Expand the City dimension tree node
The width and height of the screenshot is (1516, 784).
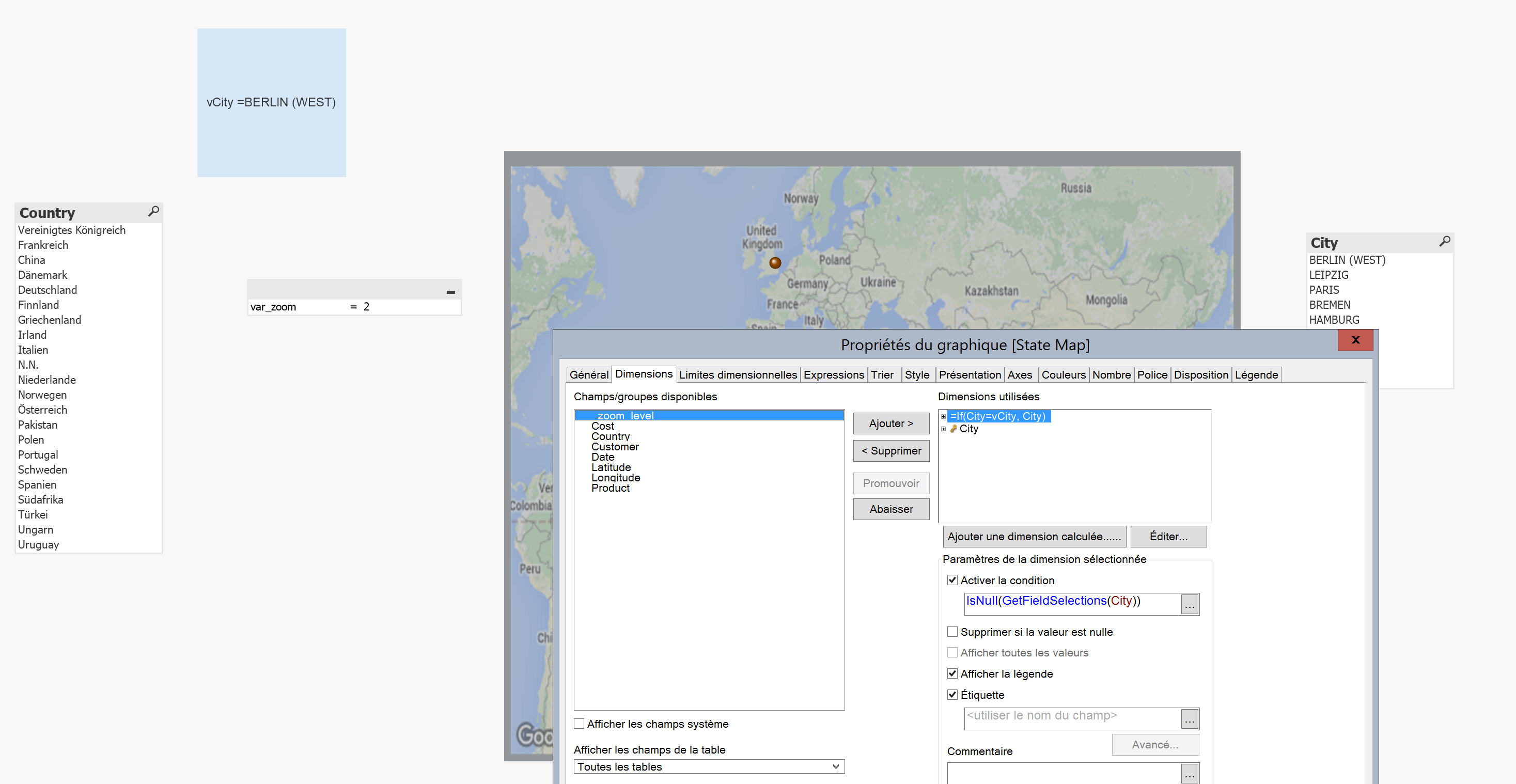point(943,429)
